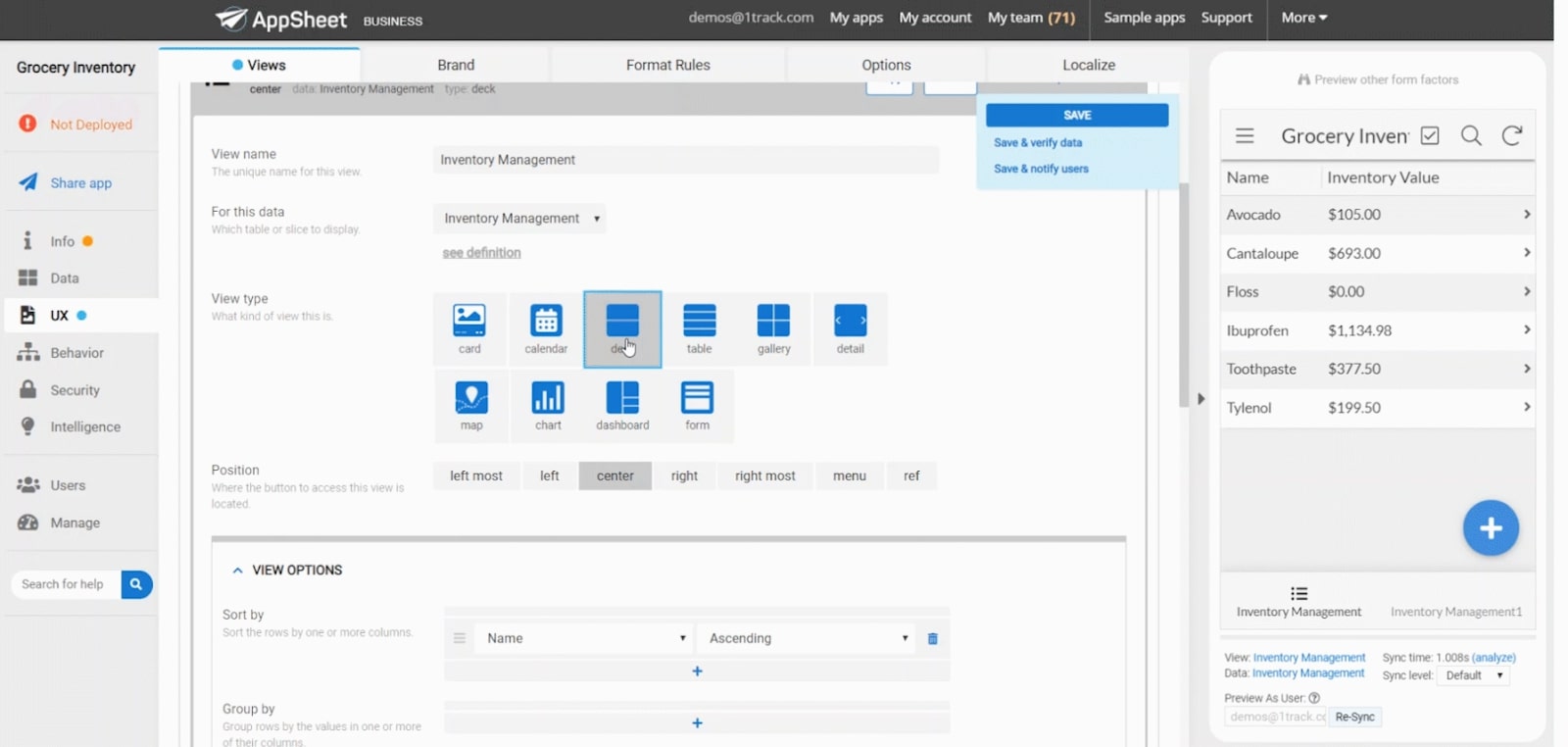Image resolution: width=1568 pixels, height=747 pixels.
Task: Switch to the Options tab
Action: point(886,65)
